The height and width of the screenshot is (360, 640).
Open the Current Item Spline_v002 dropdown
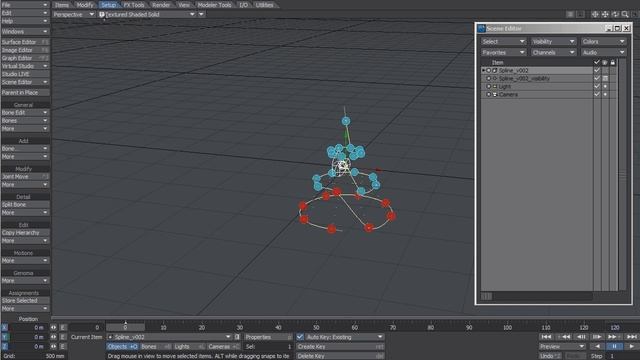tap(169, 337)
